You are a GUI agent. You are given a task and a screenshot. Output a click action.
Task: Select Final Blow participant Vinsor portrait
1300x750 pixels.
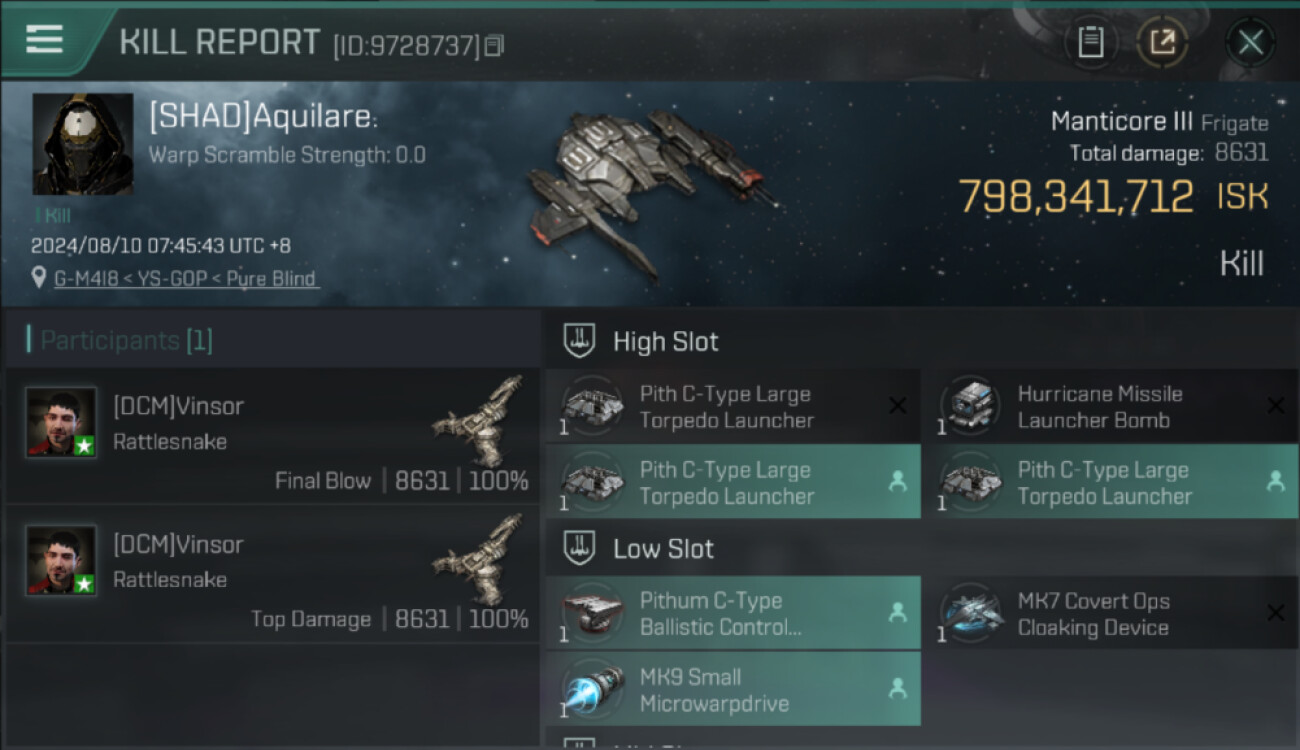tap(61, 423)
